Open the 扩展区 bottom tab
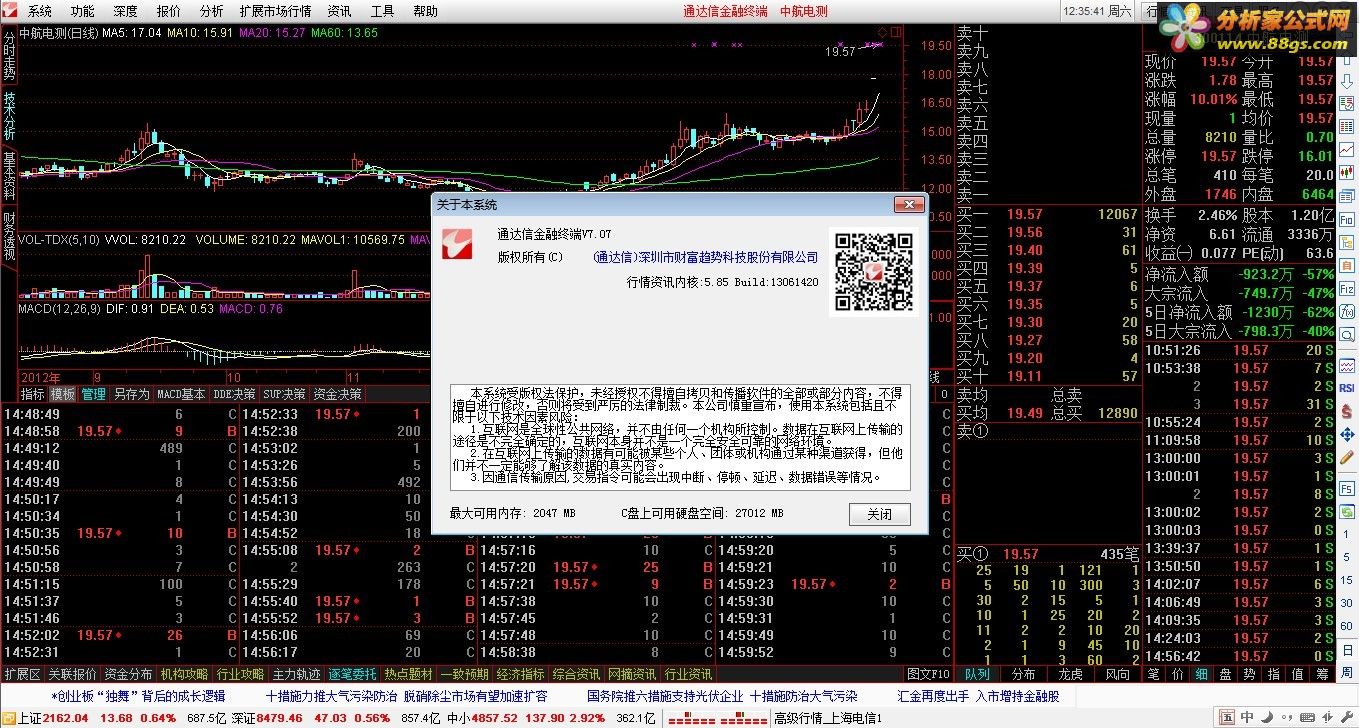This screenshot has width=1359, height=728. pos(22,675)
